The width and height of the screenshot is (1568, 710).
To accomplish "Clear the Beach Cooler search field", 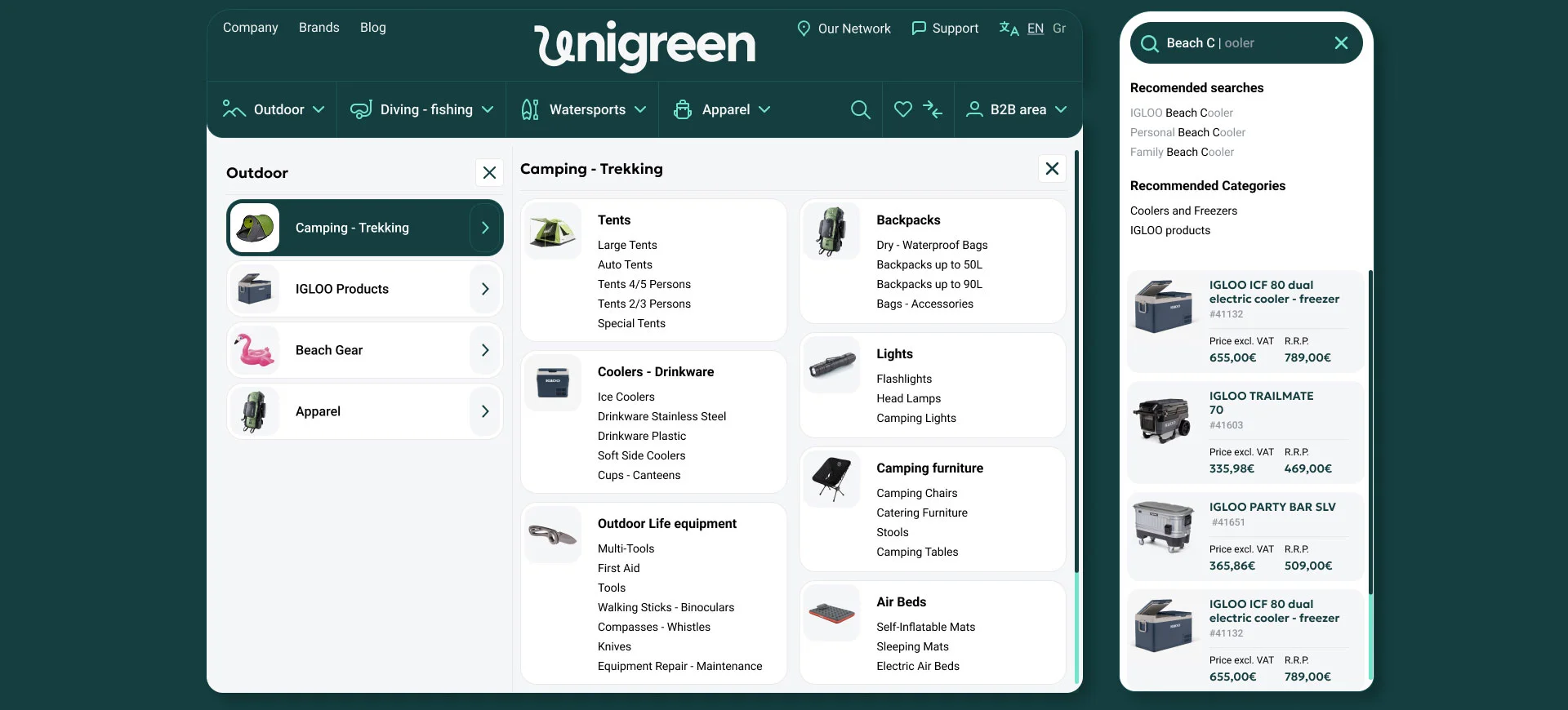I will click(x=1341, y=43).
